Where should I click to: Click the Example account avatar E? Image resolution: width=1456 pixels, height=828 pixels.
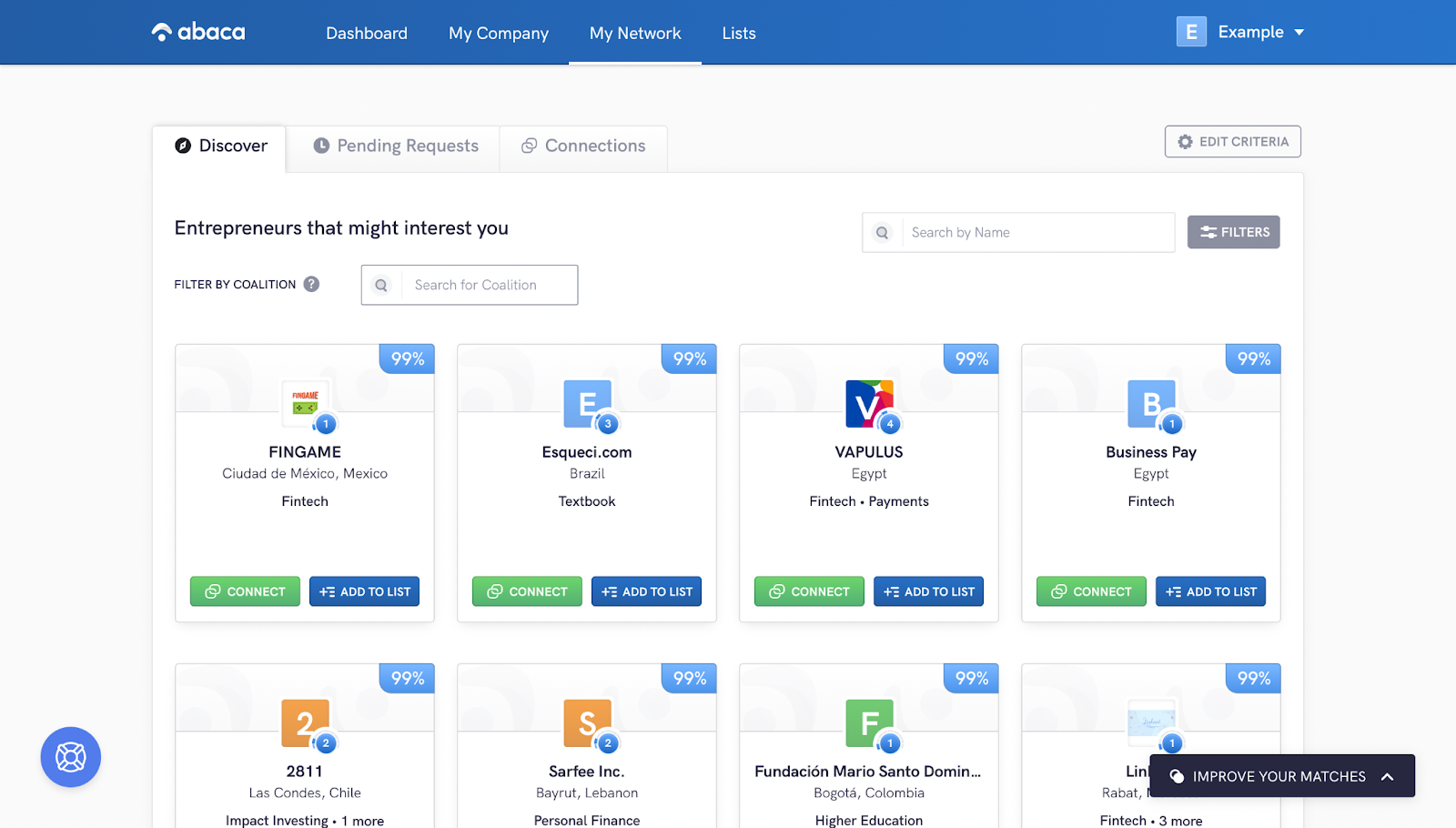1191,32
